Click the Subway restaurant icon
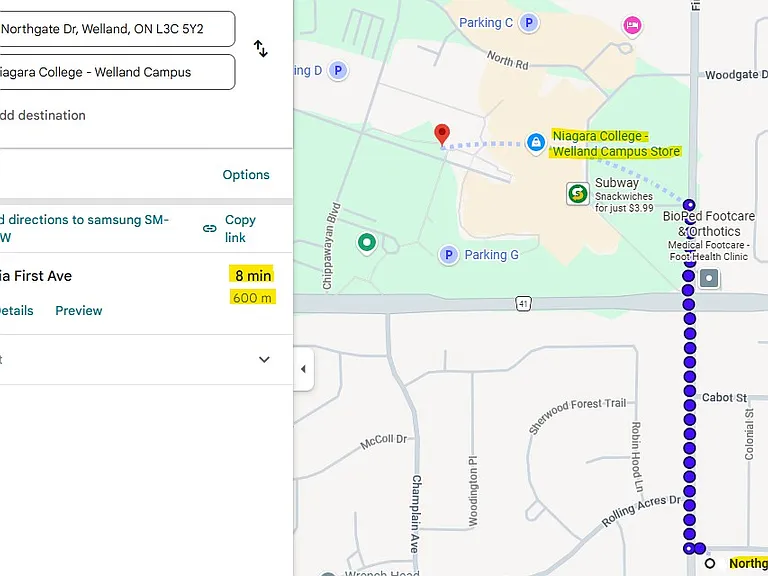The image size is (768, 576). coord(578,193)
